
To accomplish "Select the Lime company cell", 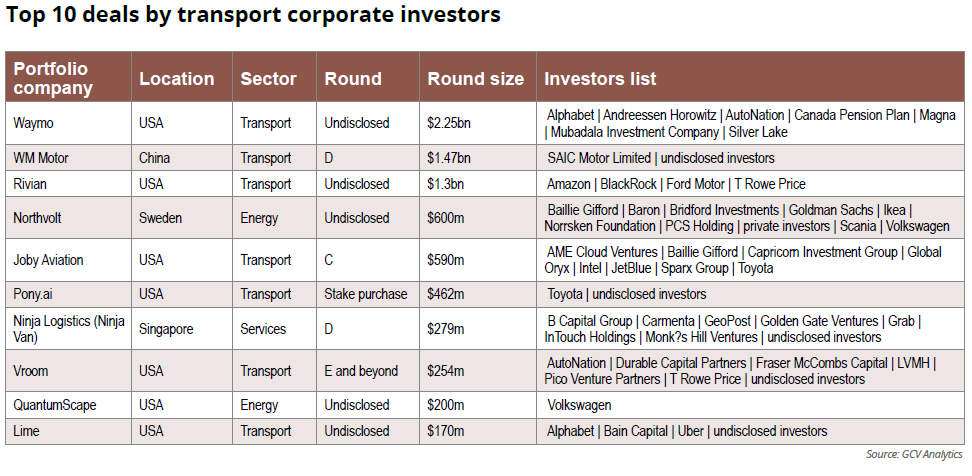I will [x=28, y=431].
